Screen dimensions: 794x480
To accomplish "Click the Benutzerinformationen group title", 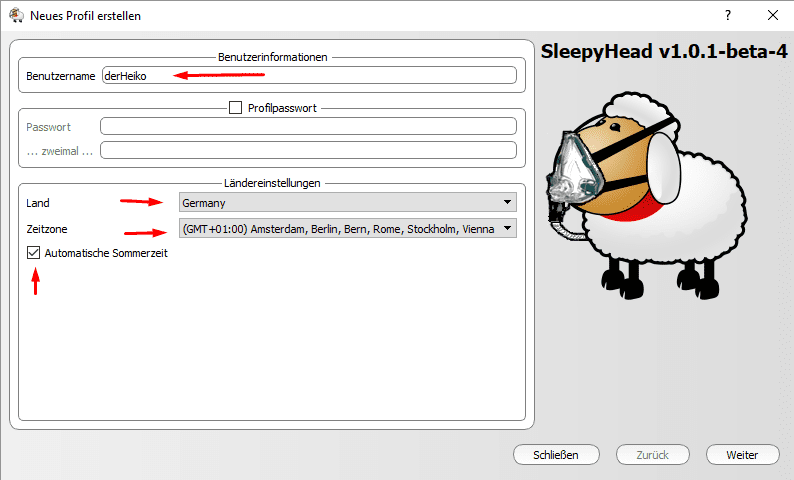I will tap(272, 58).
